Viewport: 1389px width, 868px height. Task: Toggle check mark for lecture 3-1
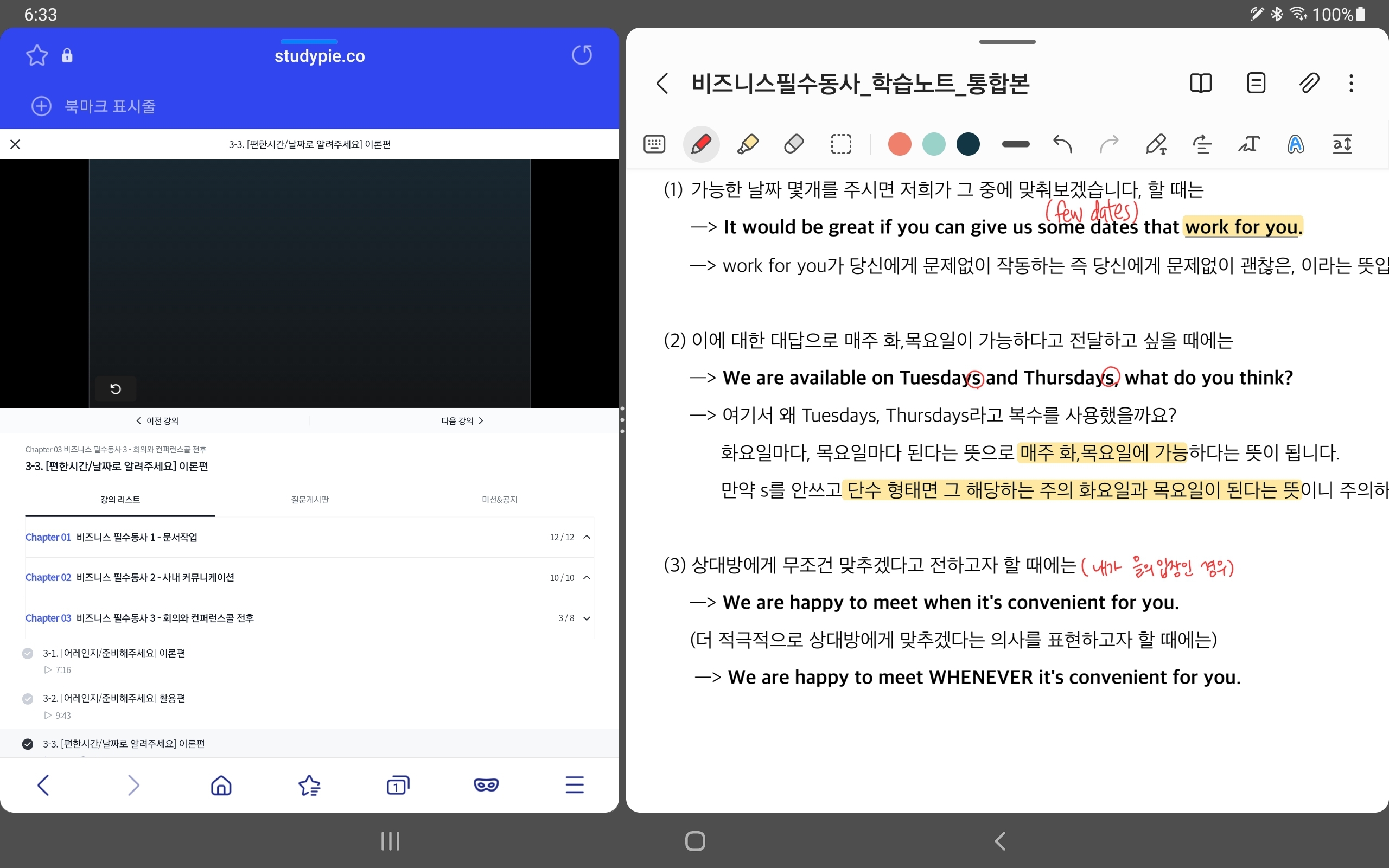(28, 653)
